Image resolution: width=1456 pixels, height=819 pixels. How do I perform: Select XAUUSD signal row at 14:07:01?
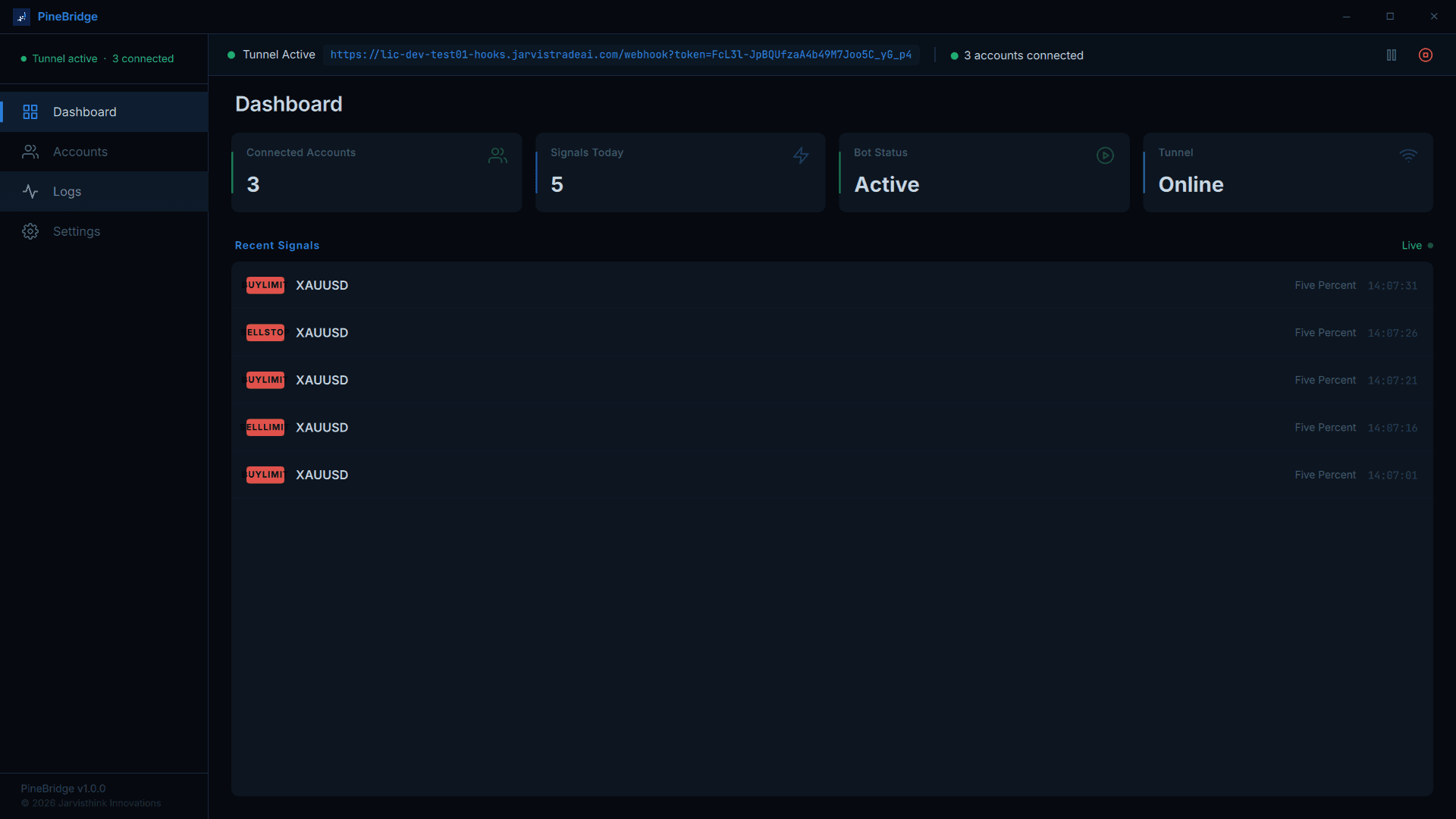(832, 475)
